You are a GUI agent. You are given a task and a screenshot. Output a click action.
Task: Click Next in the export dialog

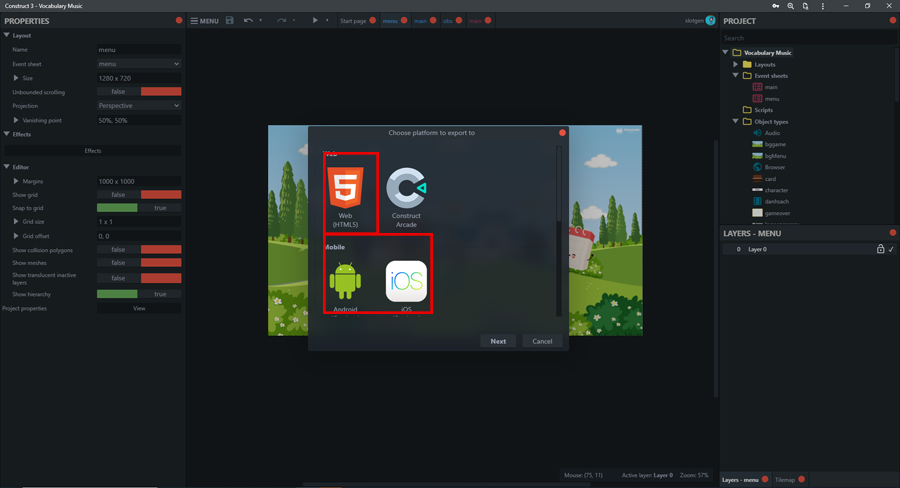click(498, 341)
